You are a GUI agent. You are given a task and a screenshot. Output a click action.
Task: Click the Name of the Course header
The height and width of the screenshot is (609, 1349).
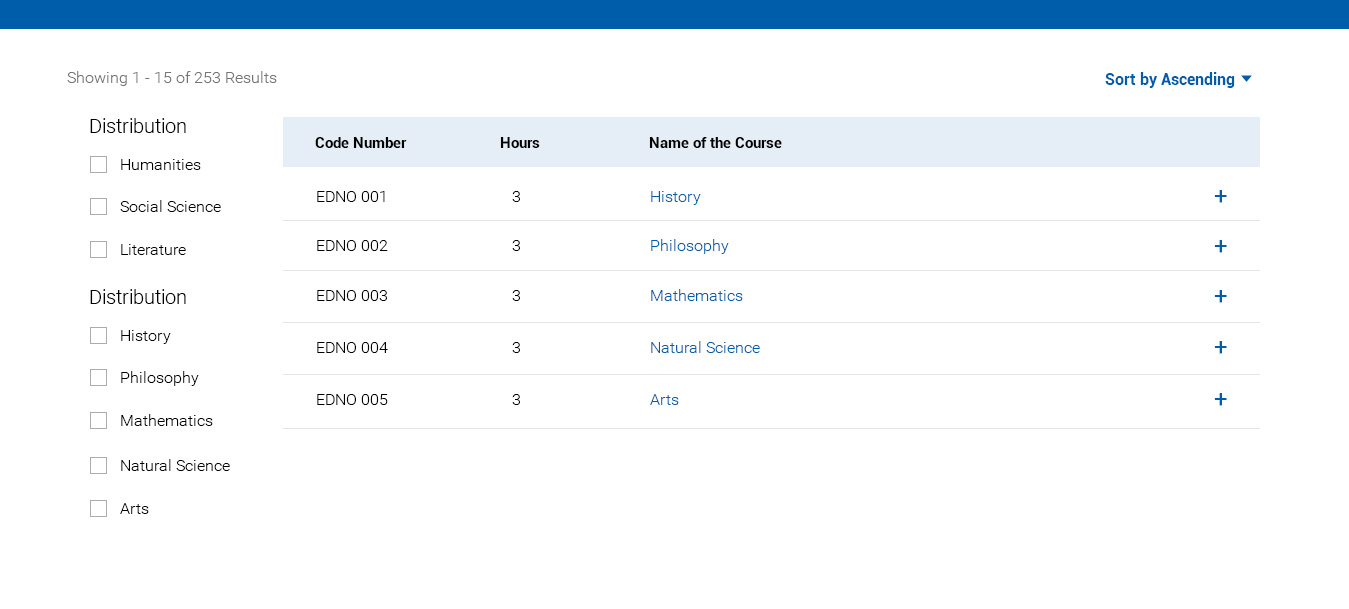(x=715, y=143)
